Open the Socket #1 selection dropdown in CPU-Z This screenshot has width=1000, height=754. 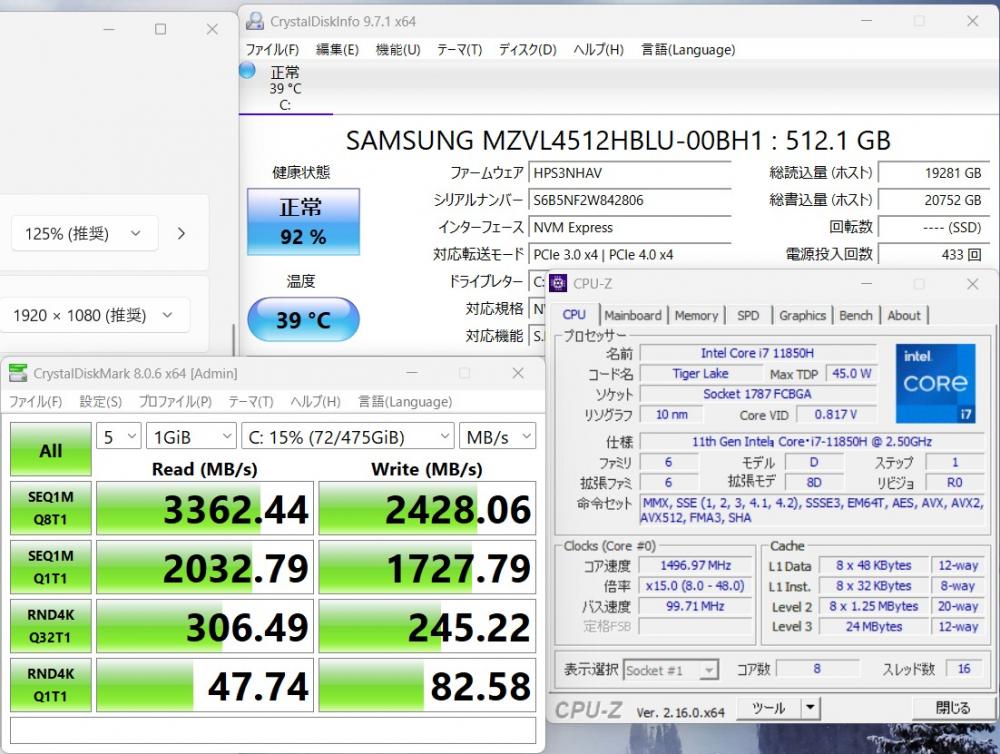coord(671,670)
